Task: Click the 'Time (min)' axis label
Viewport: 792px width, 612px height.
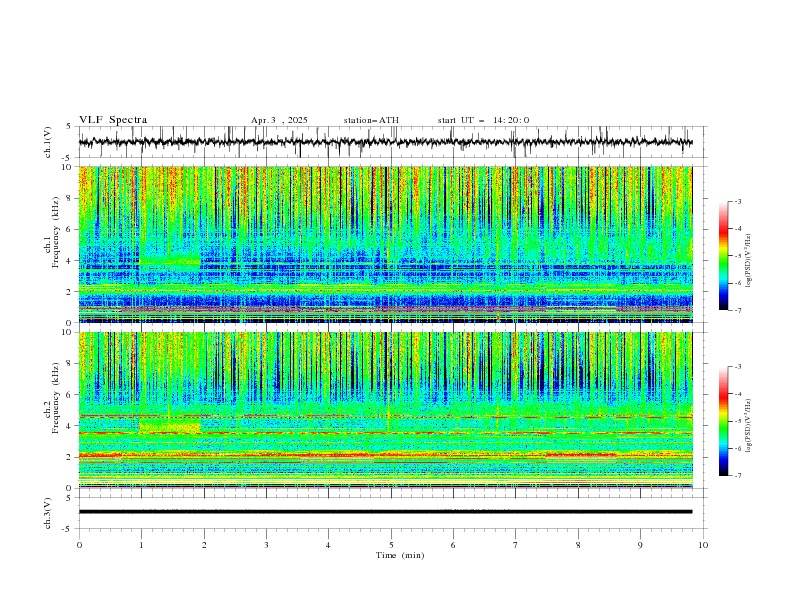Action: coord(400,555)
